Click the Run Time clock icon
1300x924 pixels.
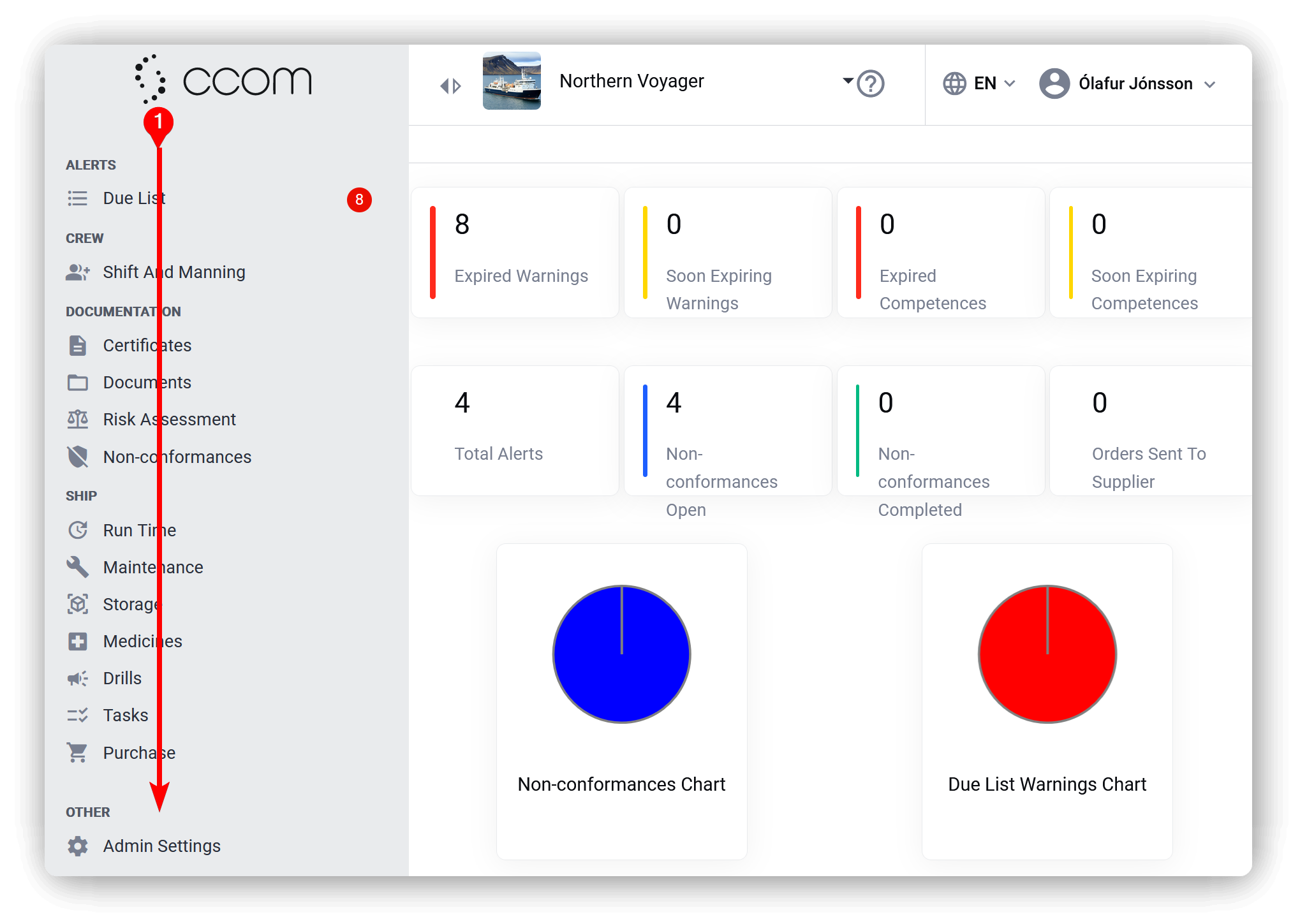pyautogui.click(x=77, y=530)
